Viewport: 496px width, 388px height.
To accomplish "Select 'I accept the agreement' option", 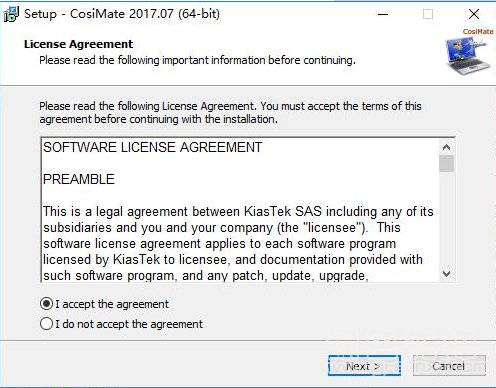I will coord(46,304).
